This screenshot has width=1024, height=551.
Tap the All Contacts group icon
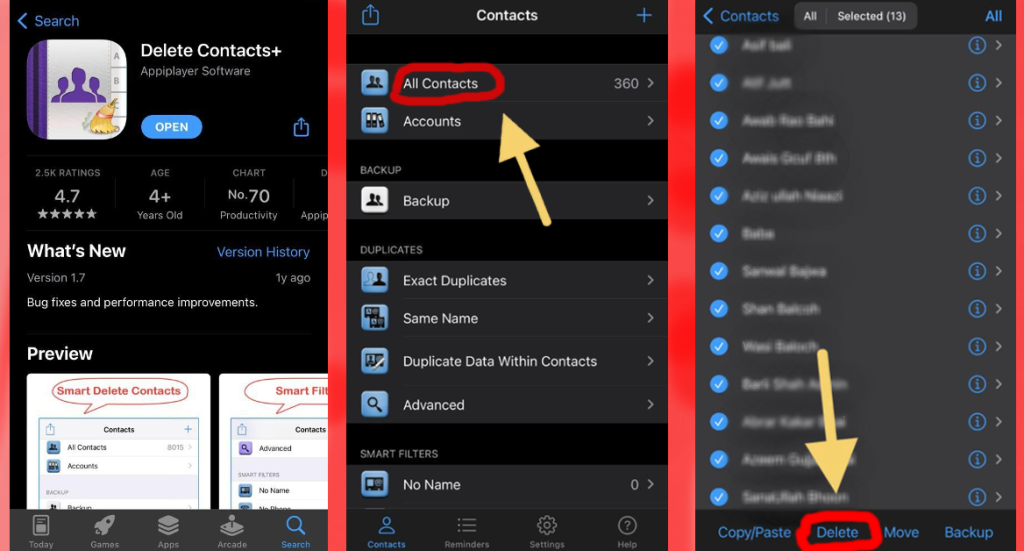click(374, 83)
